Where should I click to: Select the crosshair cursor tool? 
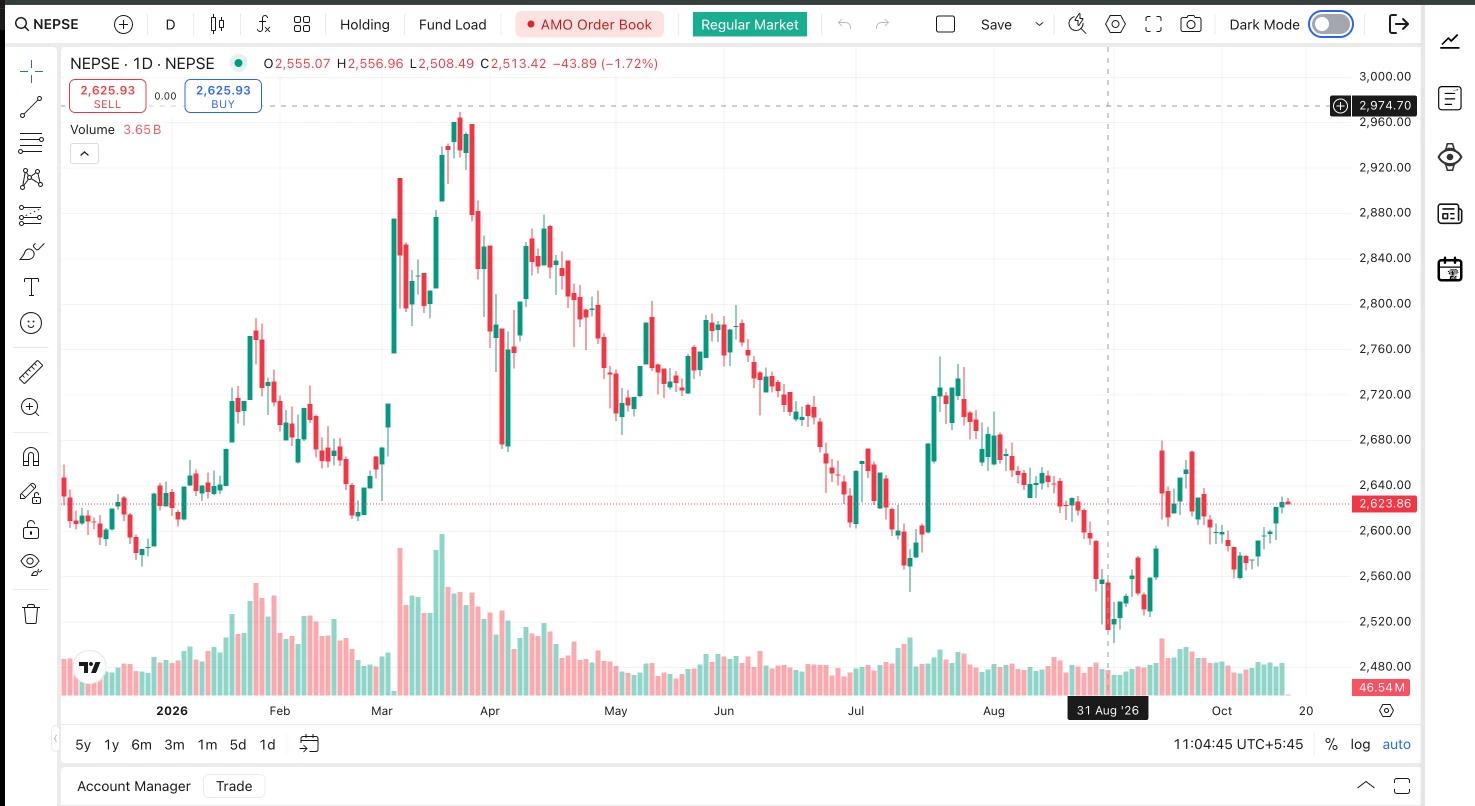pyautogui.click(x=31, y=71)
